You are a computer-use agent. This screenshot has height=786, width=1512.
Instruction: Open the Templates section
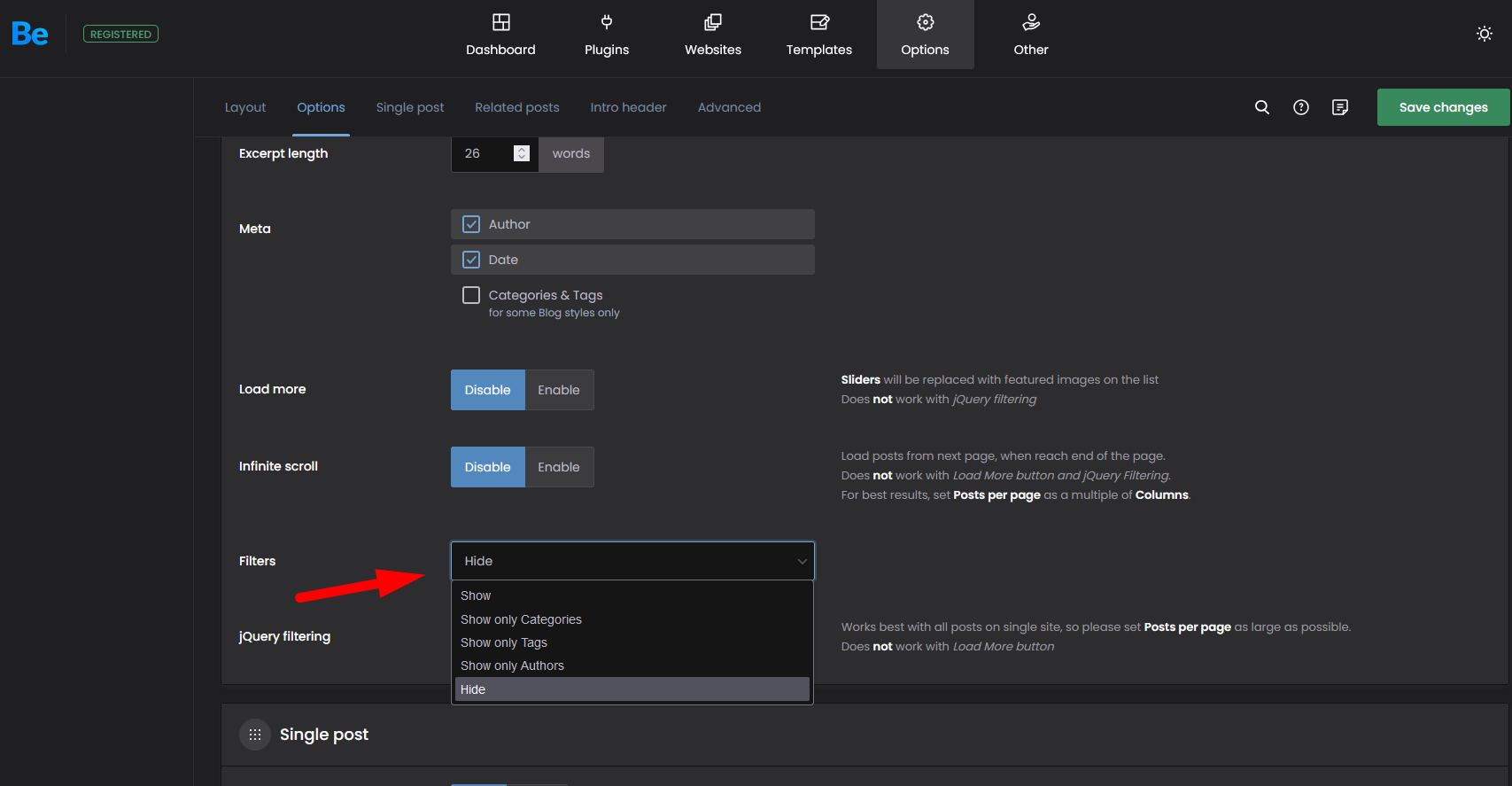click(819, 35)
